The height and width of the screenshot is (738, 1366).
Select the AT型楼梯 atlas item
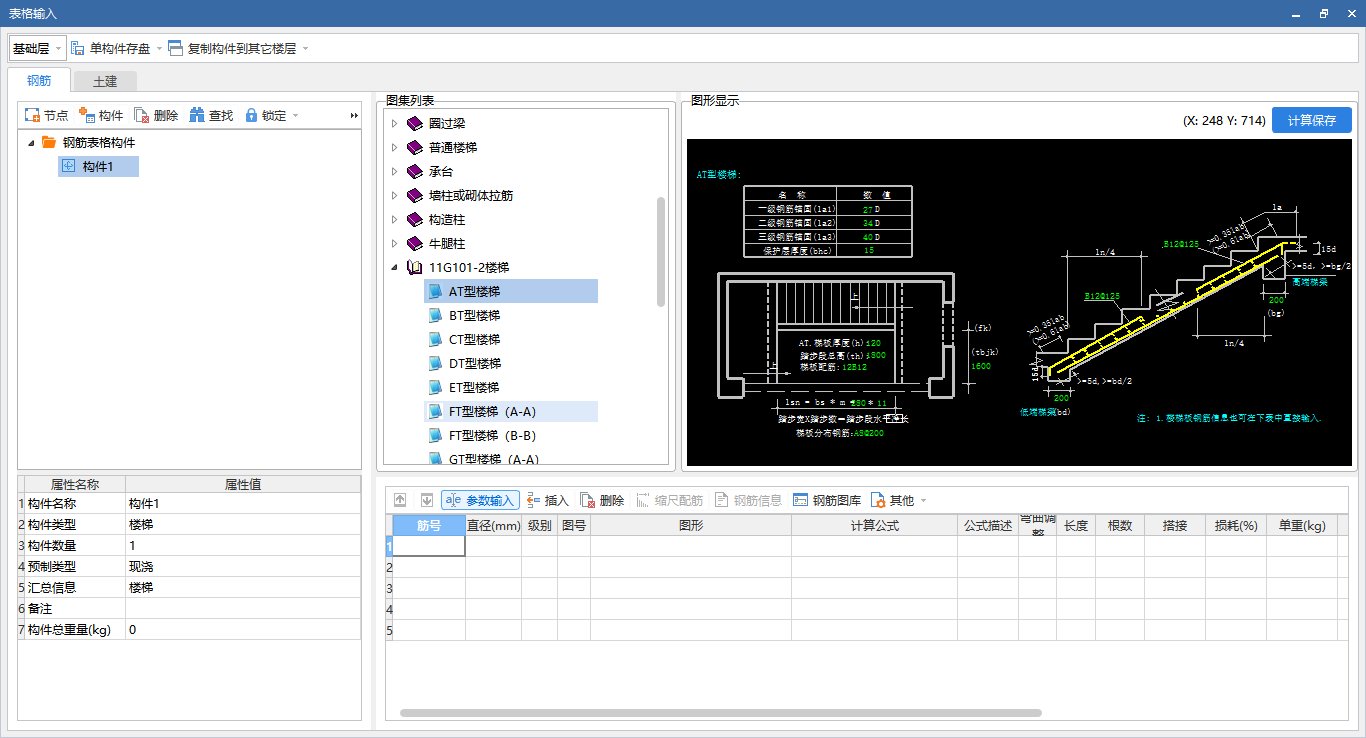(x=511, y=291)
